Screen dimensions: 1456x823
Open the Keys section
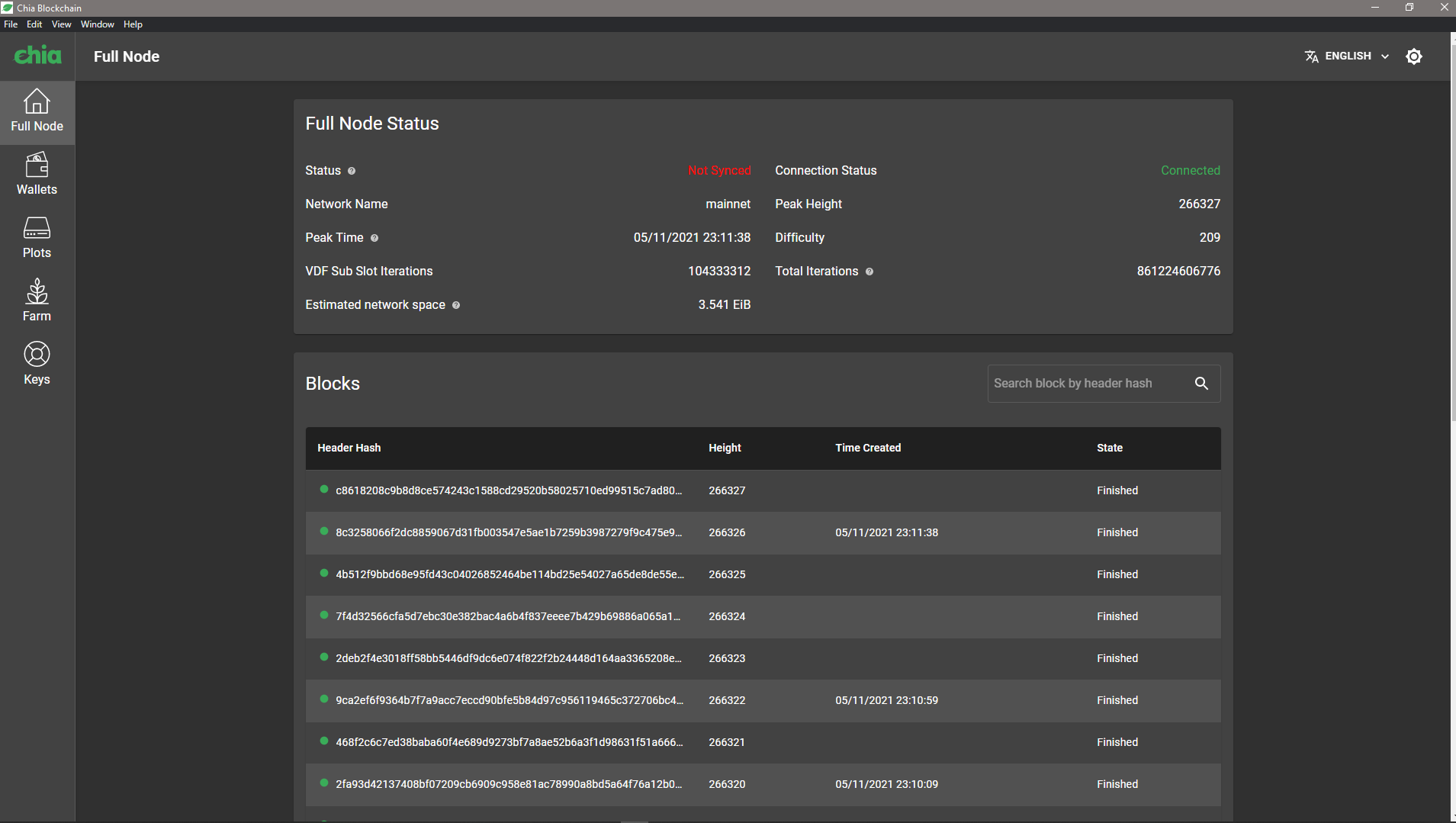37,365
